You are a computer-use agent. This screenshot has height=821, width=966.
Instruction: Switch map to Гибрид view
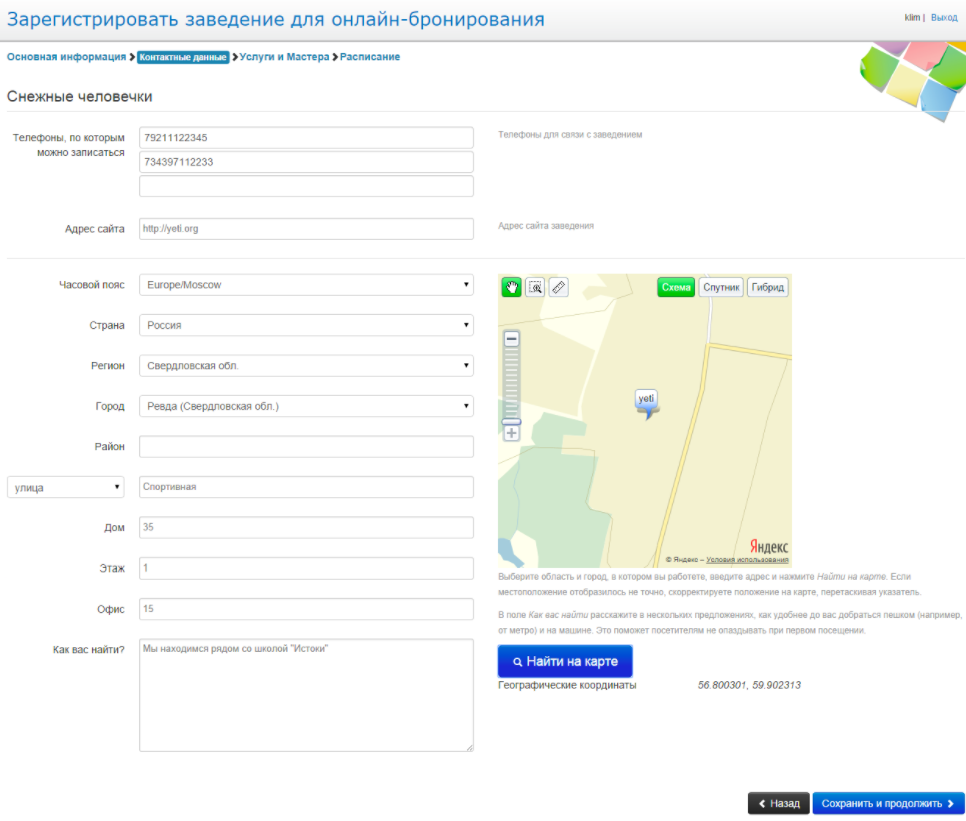[768, 287]
